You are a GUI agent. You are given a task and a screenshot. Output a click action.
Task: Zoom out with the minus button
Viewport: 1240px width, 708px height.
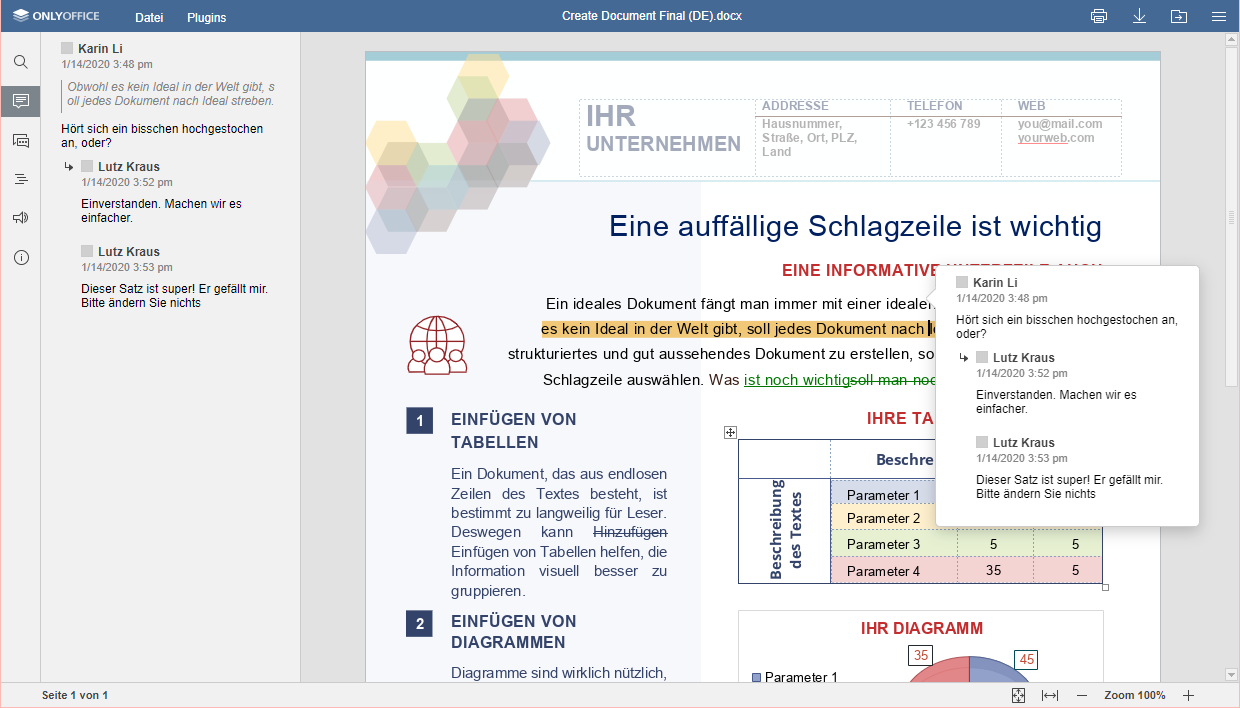(x=1082, y=695)
